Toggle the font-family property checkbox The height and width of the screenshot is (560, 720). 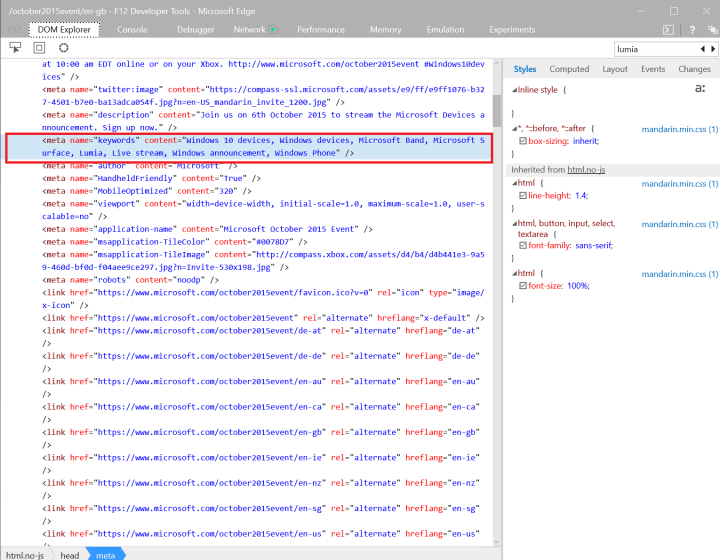coord(522,245)
